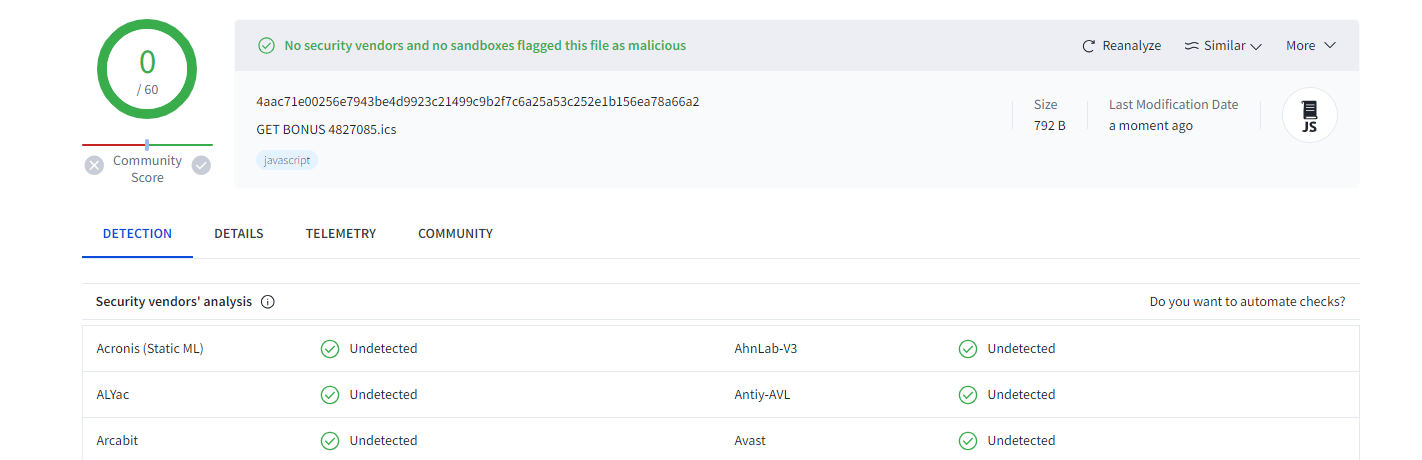
Task: Click the AhnLab-V3 Undetected checkmark icon
Action: click(x=968, y=349)
